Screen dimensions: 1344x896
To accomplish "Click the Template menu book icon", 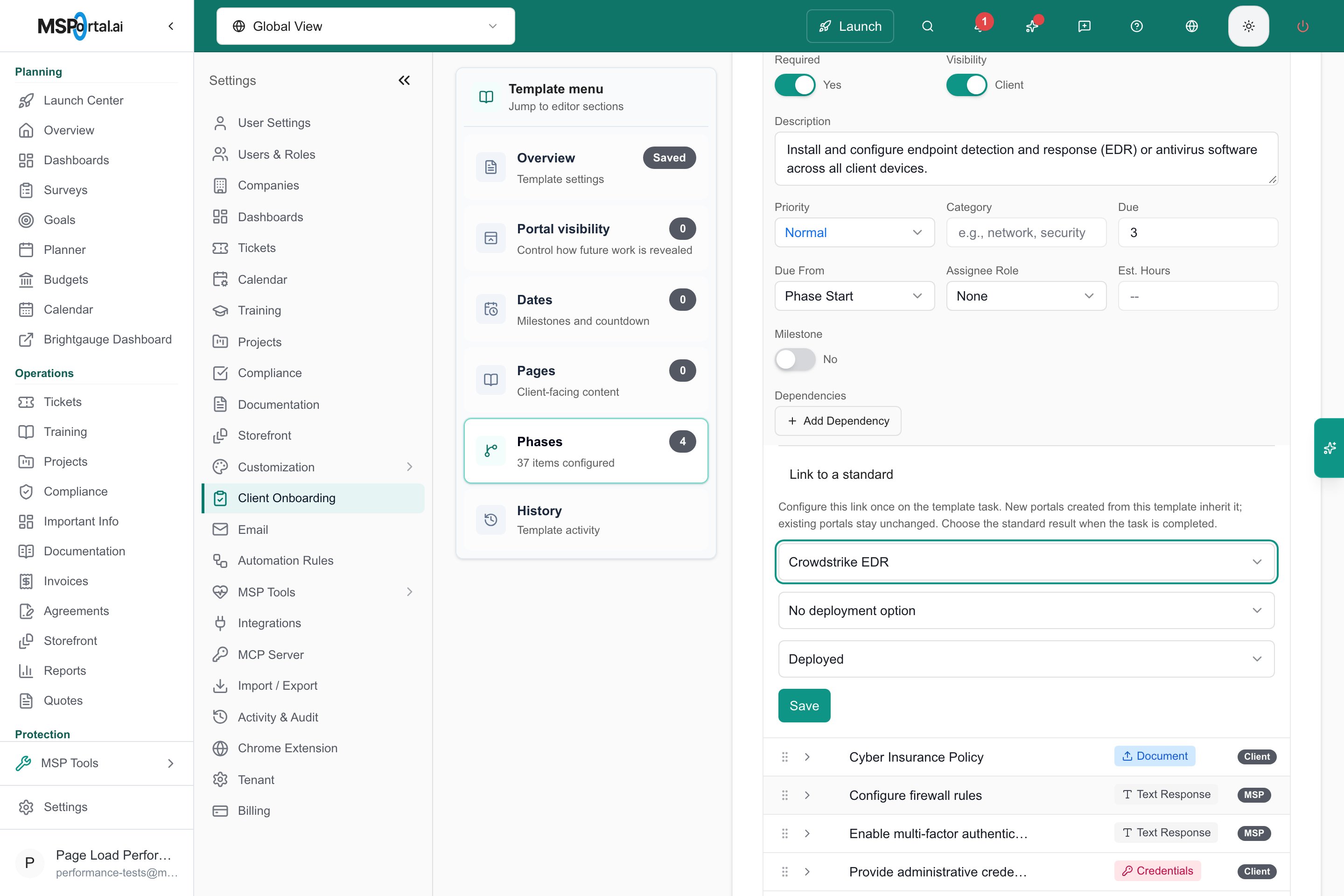I will (486, 97).
